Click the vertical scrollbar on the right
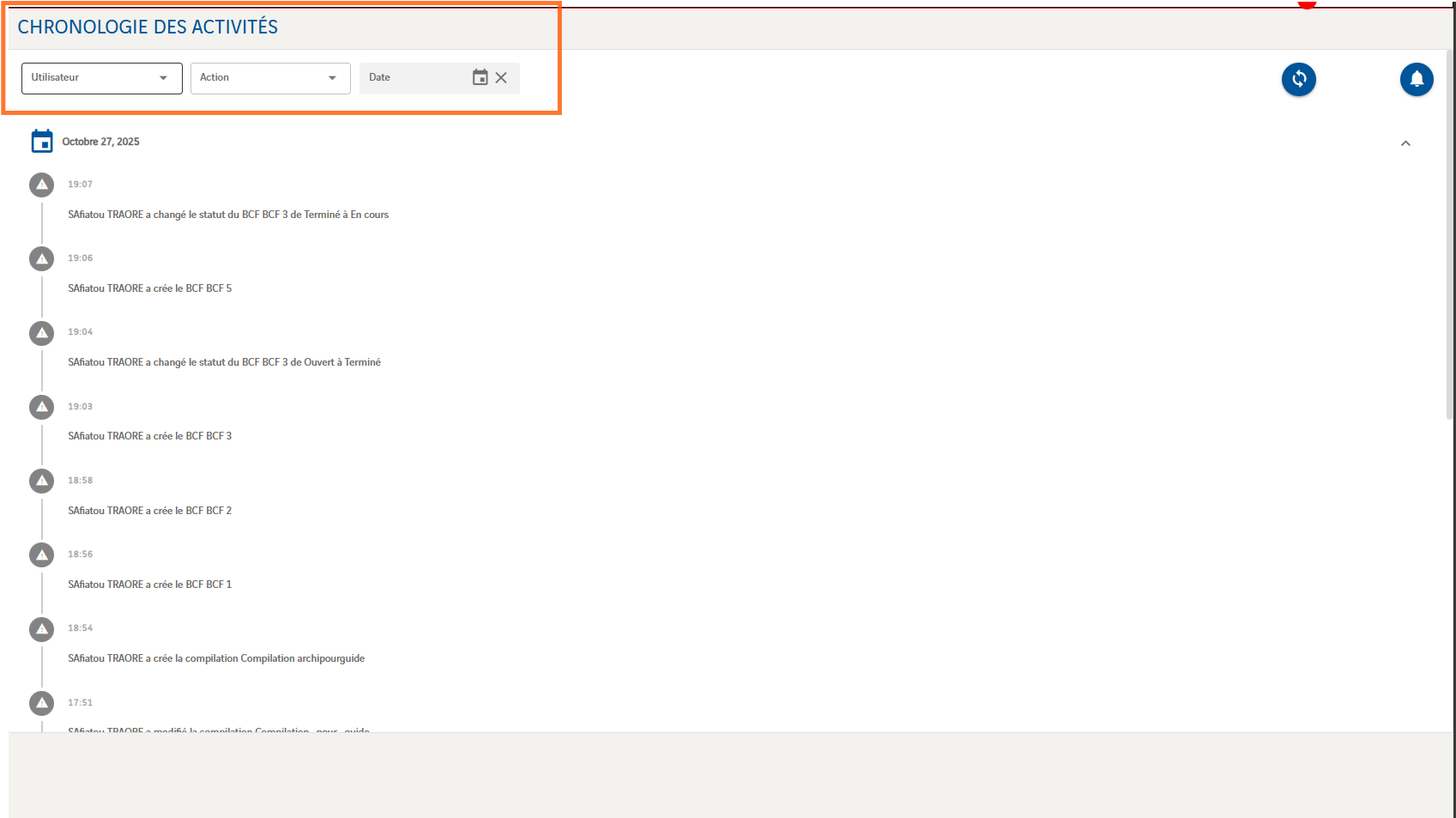1456x818 pixels. coord(1450,232)
